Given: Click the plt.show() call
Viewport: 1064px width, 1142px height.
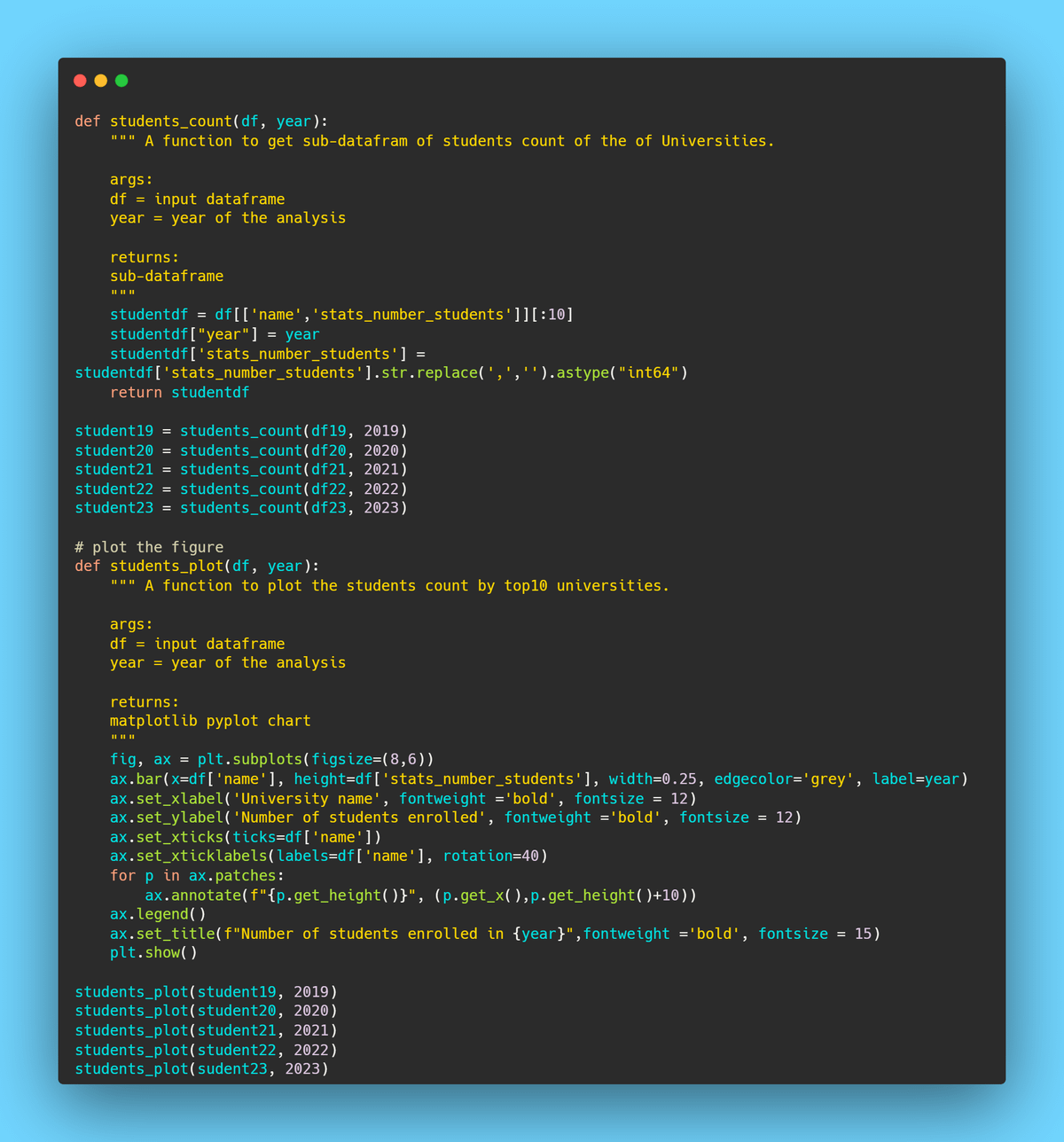Looking at the screenshot, I should tap(153, 953).
